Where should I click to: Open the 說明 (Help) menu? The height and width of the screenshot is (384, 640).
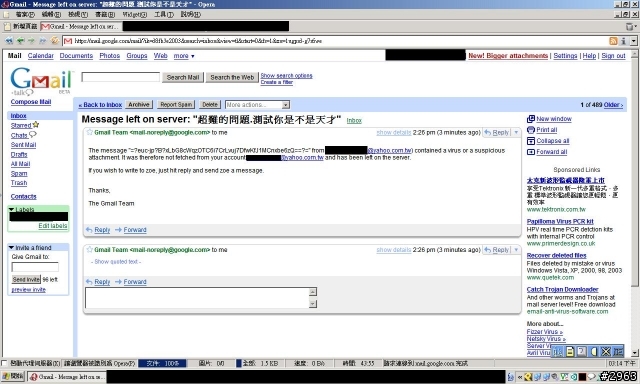pyautogui.click(x=191, y=14)
